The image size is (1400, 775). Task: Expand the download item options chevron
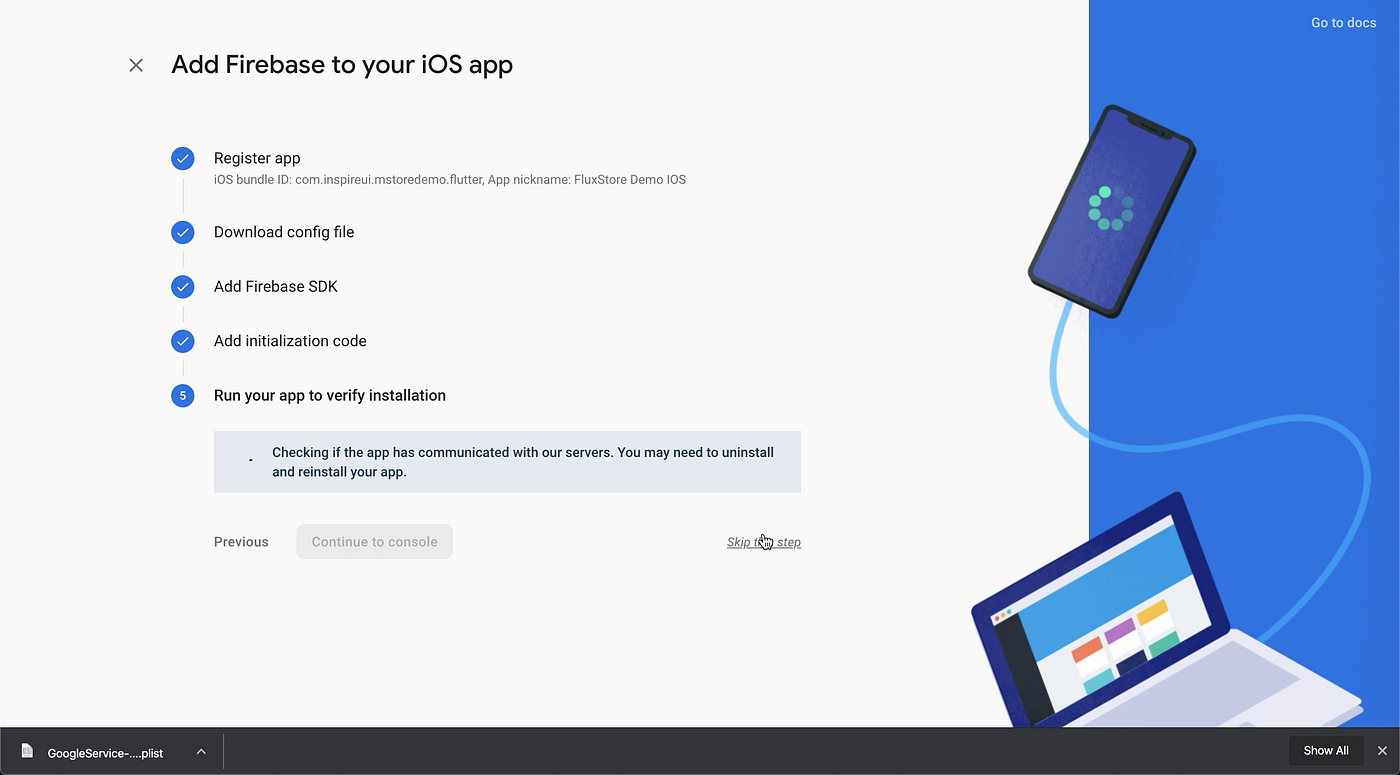pos(201,751)
